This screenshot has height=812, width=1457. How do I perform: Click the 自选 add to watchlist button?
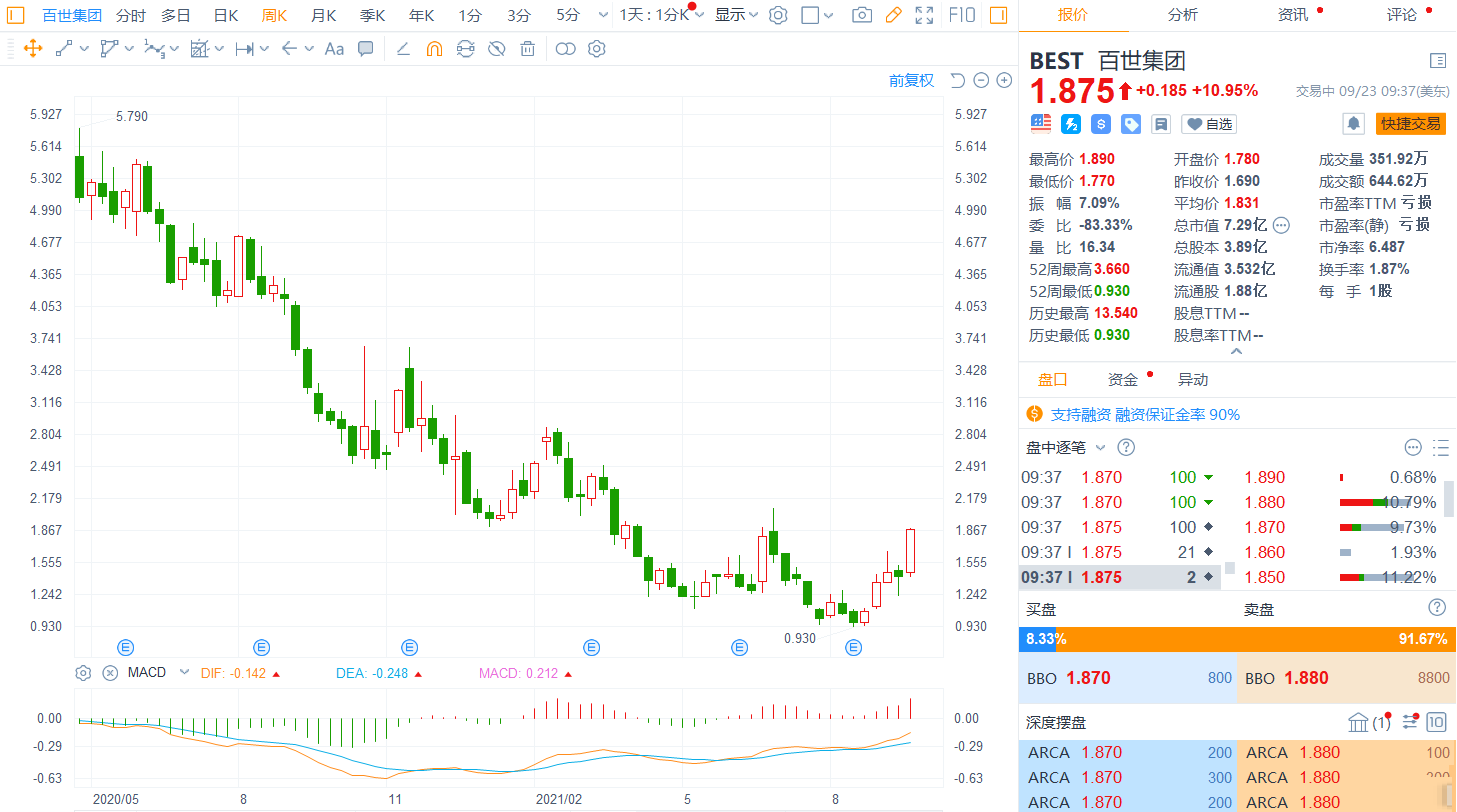[x=1208, y=124]
